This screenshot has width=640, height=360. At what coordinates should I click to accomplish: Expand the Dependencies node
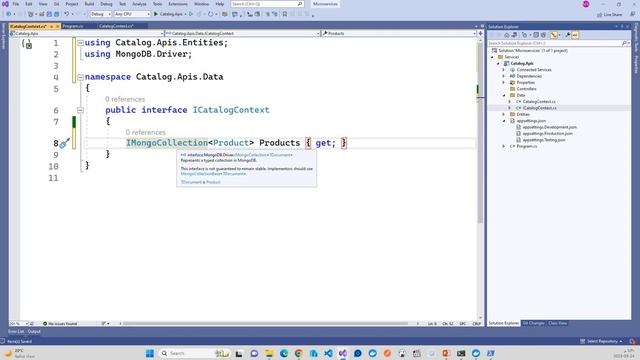pos(504,76)
